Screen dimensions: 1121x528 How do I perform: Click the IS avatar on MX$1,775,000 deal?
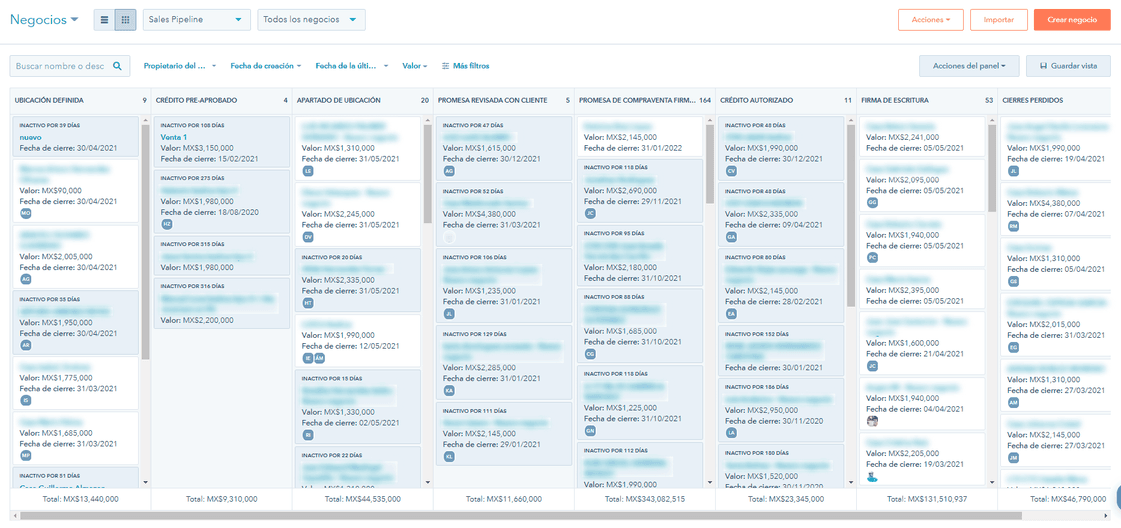click(x=26, y=400)
